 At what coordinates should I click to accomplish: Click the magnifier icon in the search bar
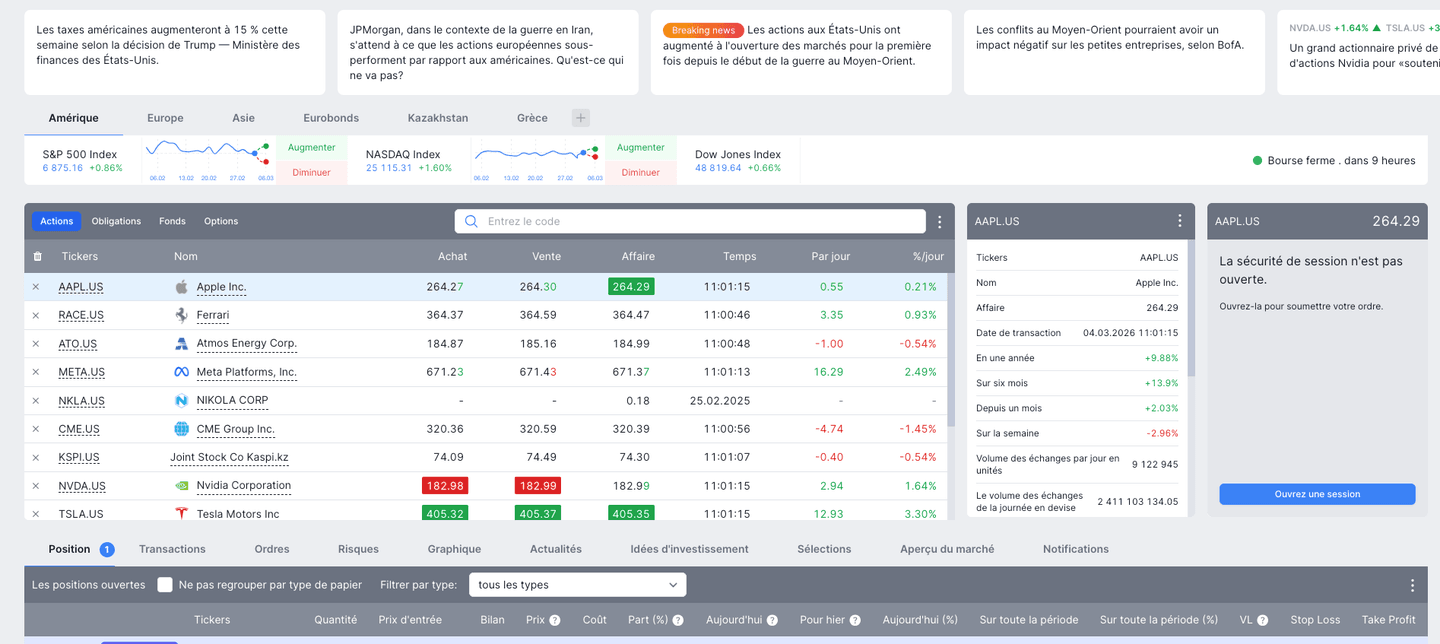pyautogui.click(x=470, y=221)
